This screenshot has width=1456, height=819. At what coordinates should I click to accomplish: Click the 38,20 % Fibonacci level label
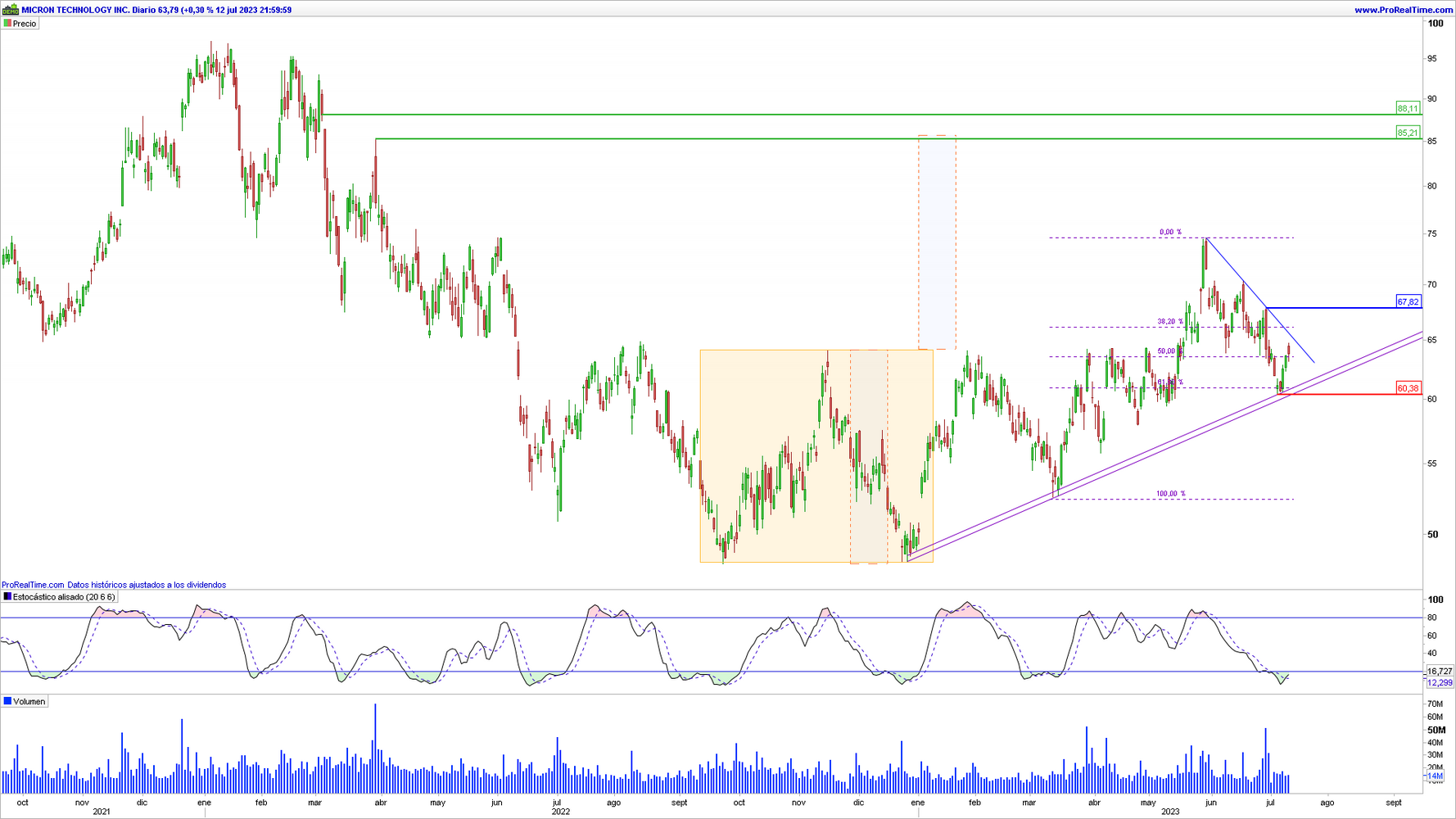(x=1169, y=322)
